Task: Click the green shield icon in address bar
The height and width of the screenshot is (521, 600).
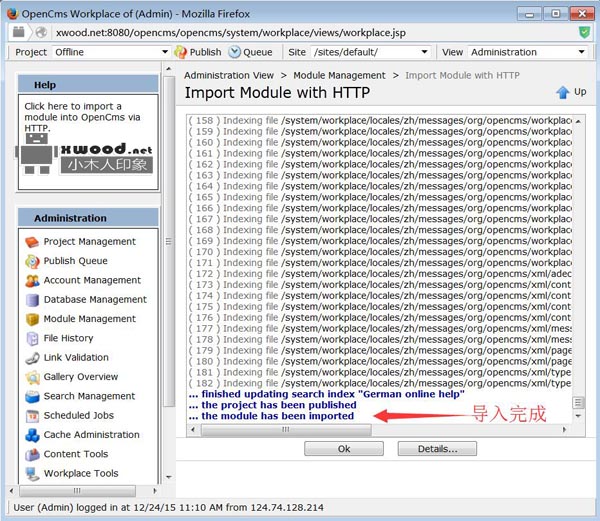Action: click(x=584, y=33)
